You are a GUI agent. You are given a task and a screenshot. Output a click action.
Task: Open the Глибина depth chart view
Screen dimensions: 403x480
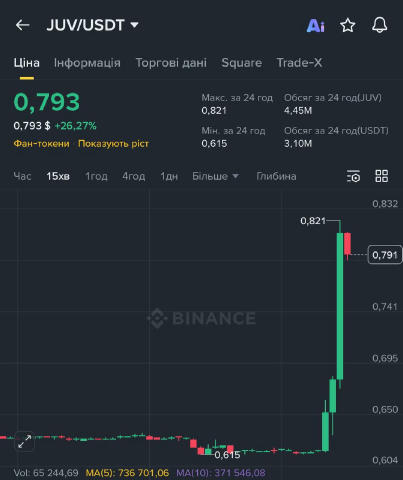(276, 176)
